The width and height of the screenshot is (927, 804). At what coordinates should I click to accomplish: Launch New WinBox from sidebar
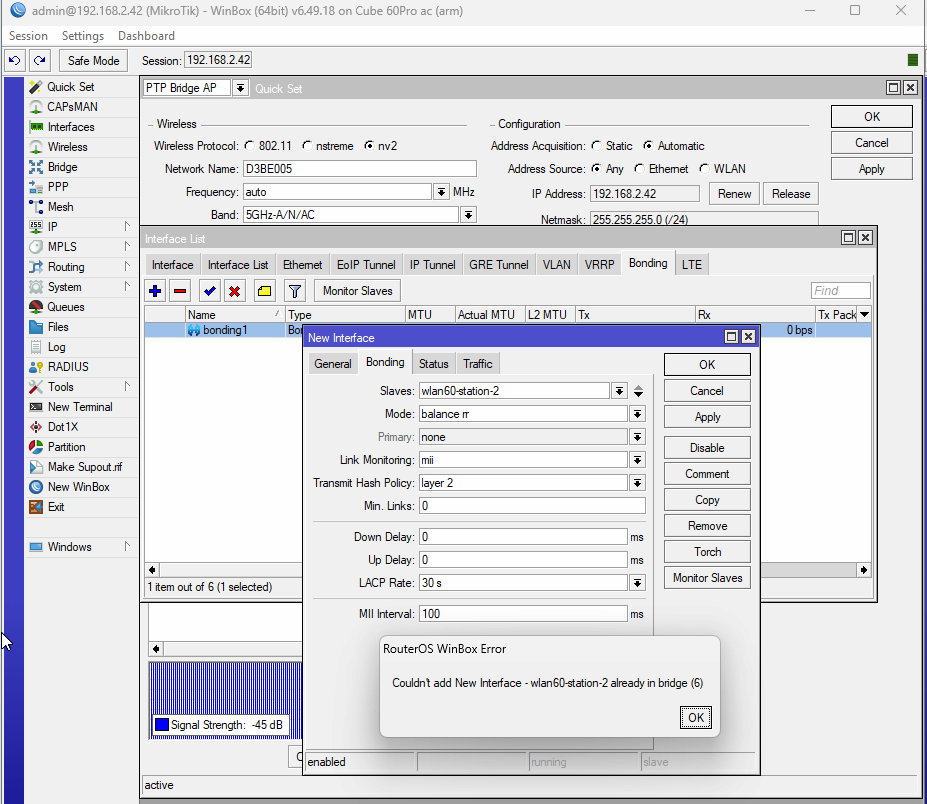(79, 487)
